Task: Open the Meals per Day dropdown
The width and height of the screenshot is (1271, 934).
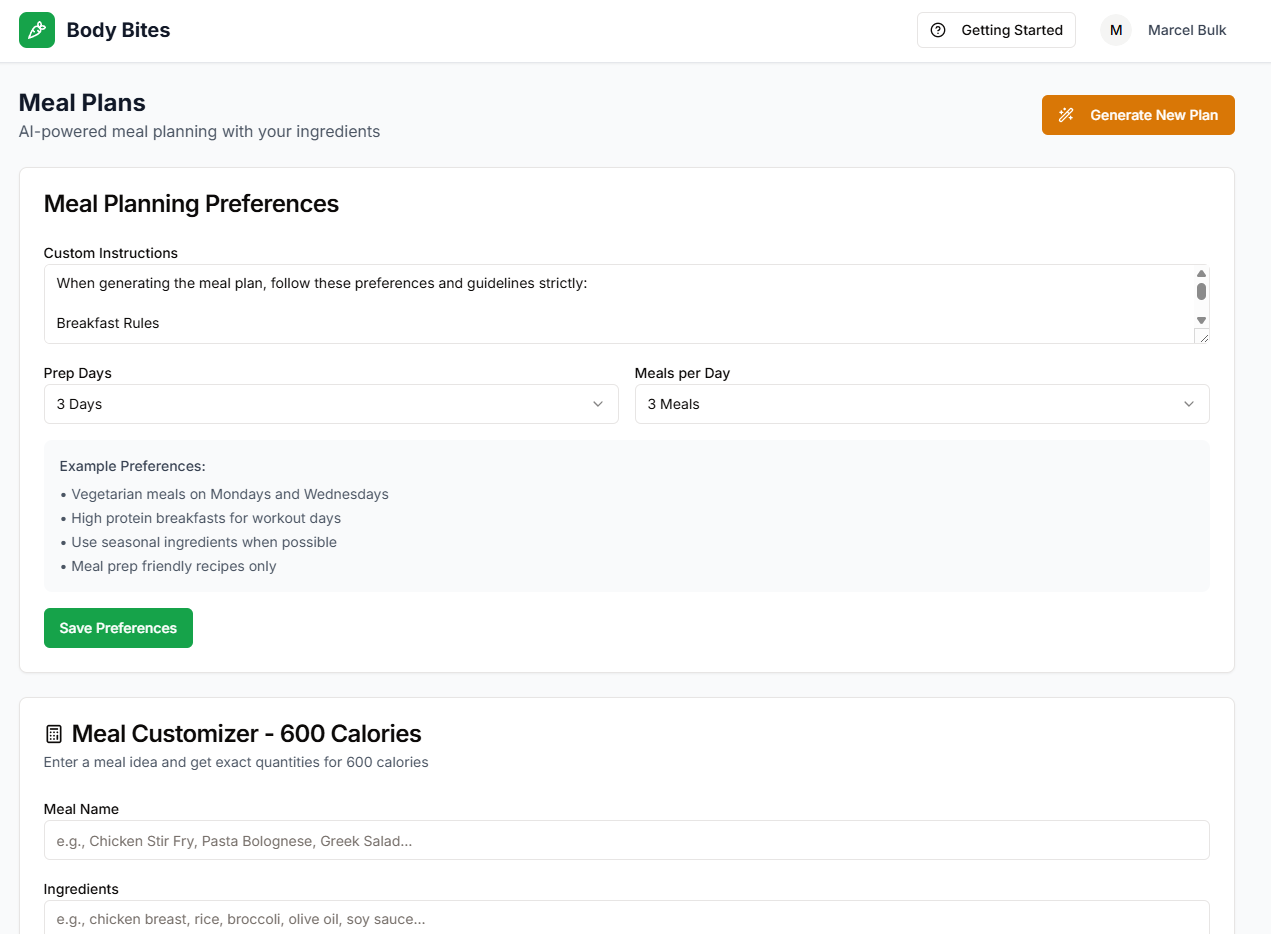Action: [921, 404]
